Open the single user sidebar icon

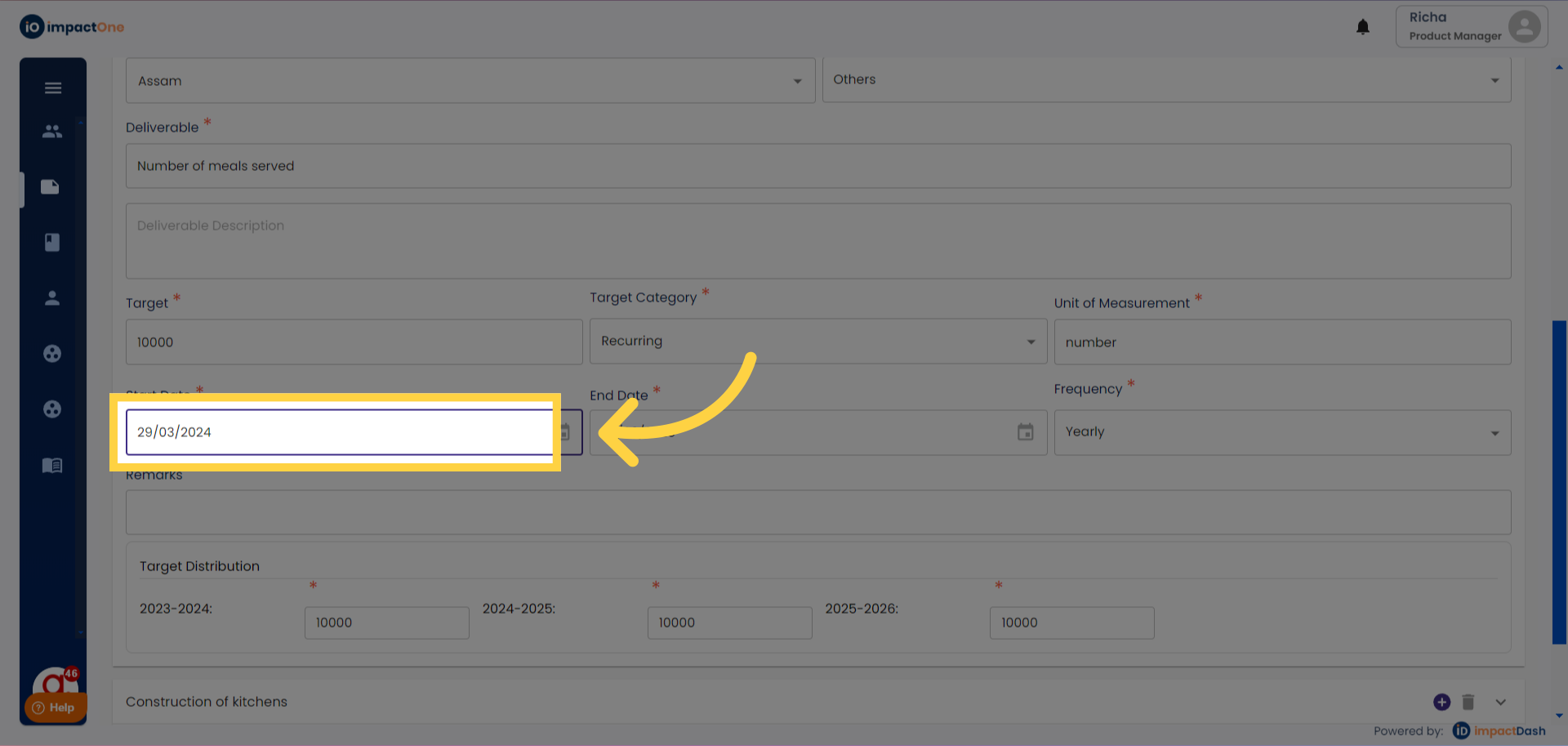(52, 298)
